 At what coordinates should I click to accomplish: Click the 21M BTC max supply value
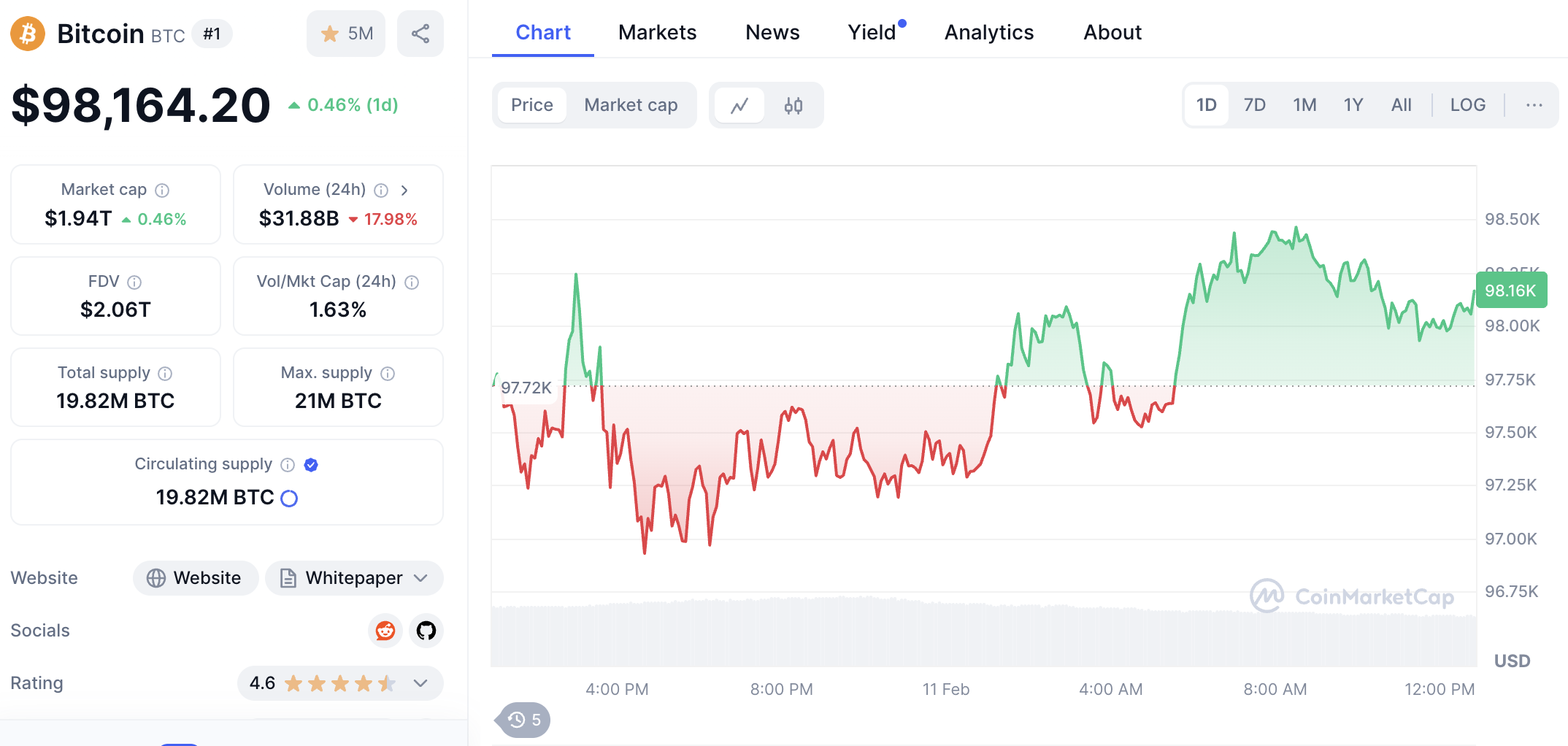point(338,401)
